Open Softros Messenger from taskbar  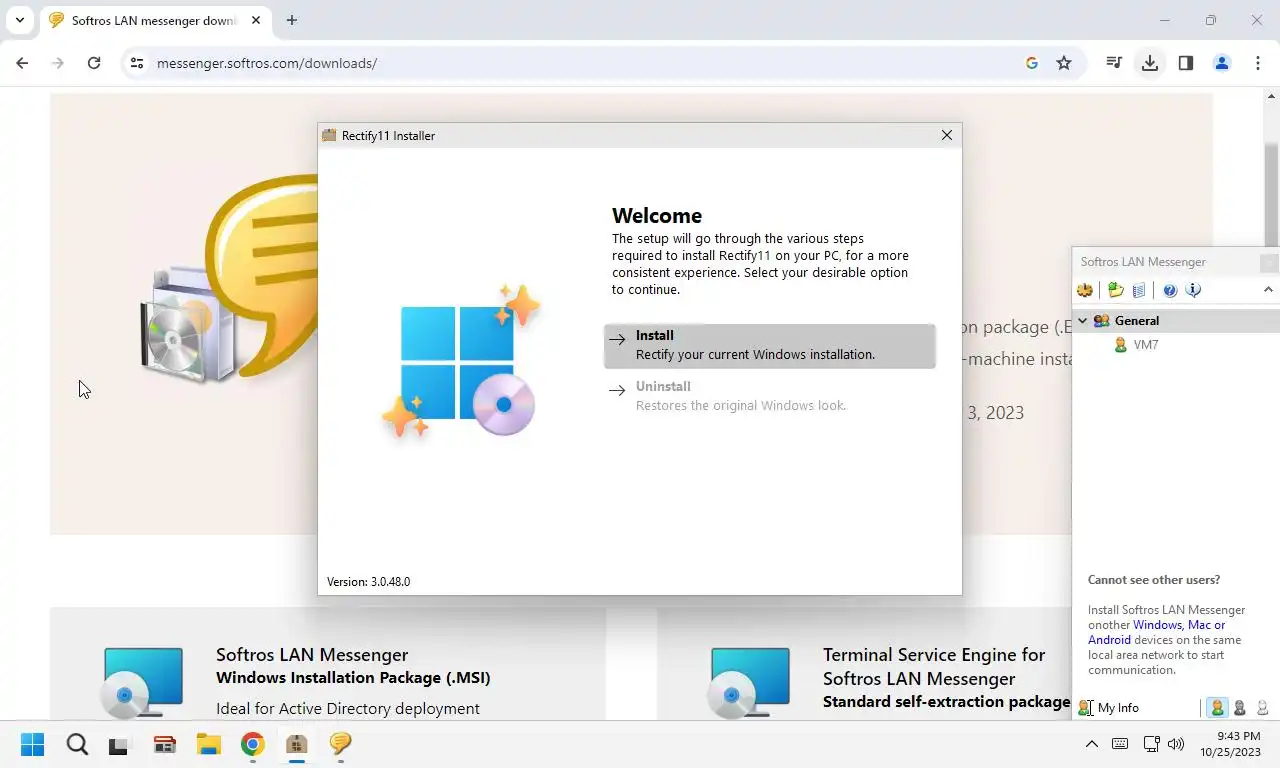pyautogui.click(x=340, y=744)
